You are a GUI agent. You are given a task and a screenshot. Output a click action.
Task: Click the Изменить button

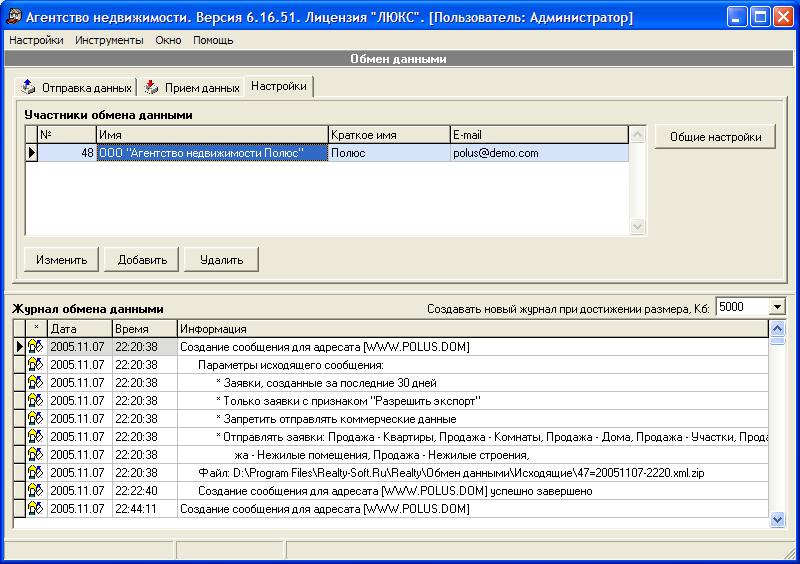pos(62,260)
